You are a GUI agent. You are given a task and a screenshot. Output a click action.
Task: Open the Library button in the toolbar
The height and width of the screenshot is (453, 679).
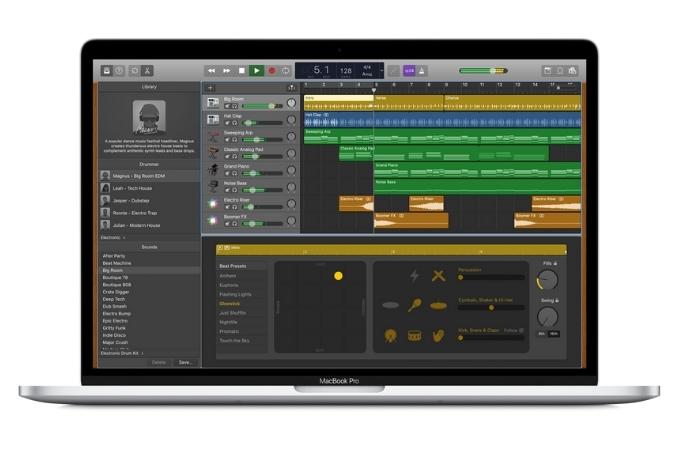pyautogui.click(x=107, y=71)
